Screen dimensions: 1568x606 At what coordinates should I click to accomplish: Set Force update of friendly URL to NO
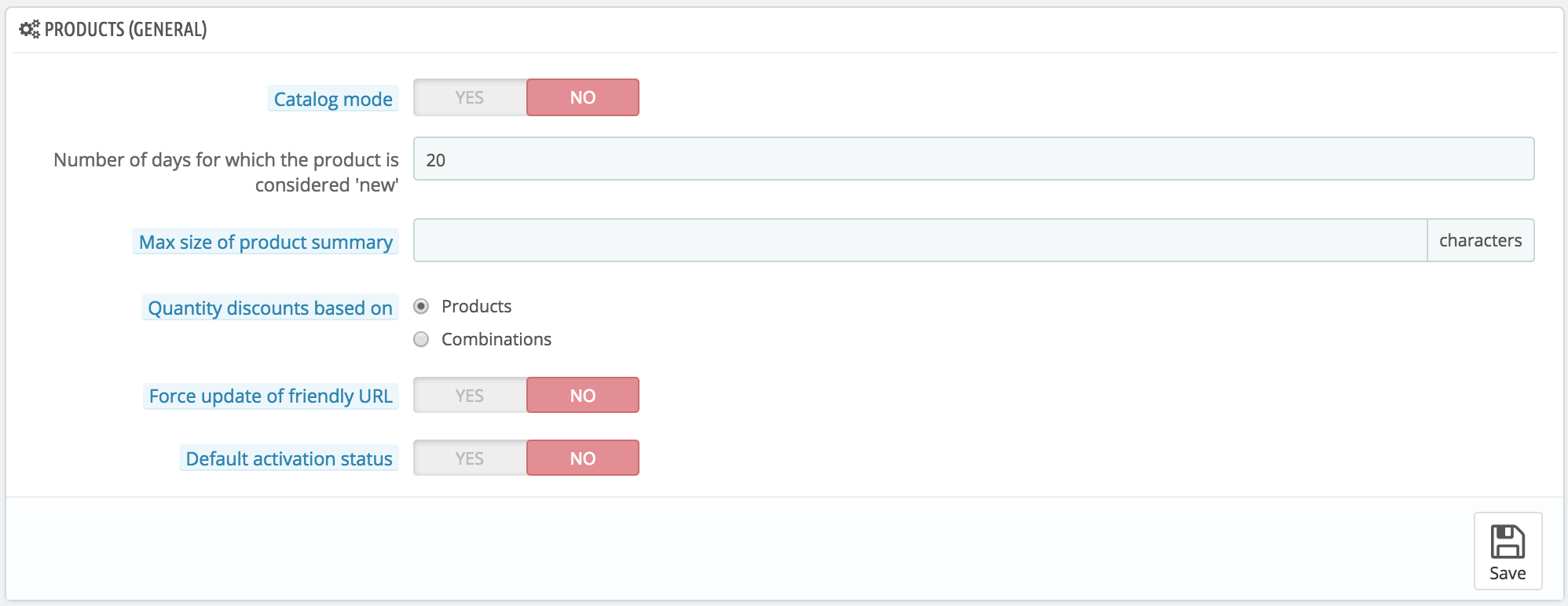(583, 395)
